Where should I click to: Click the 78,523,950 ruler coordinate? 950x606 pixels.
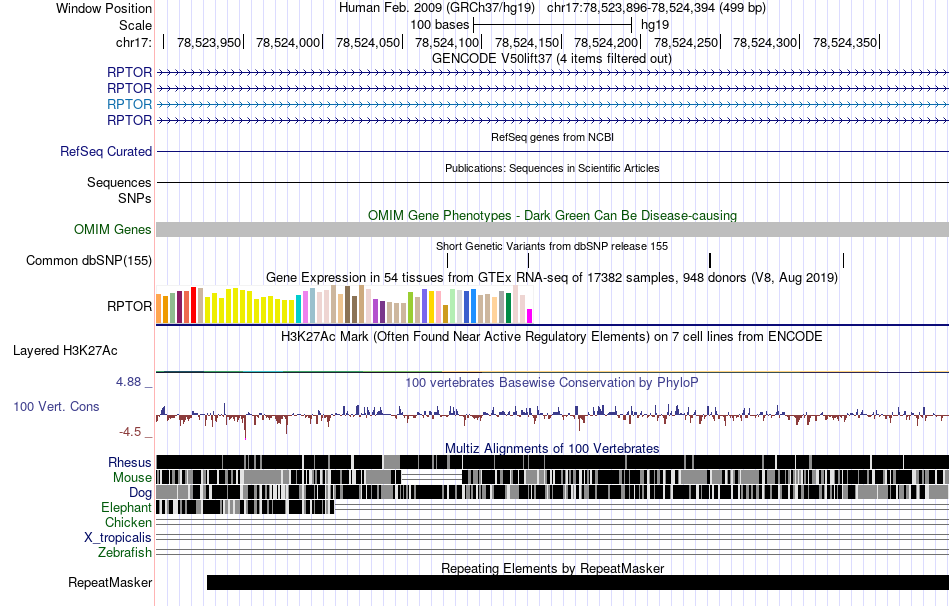(x=209, y=42)
